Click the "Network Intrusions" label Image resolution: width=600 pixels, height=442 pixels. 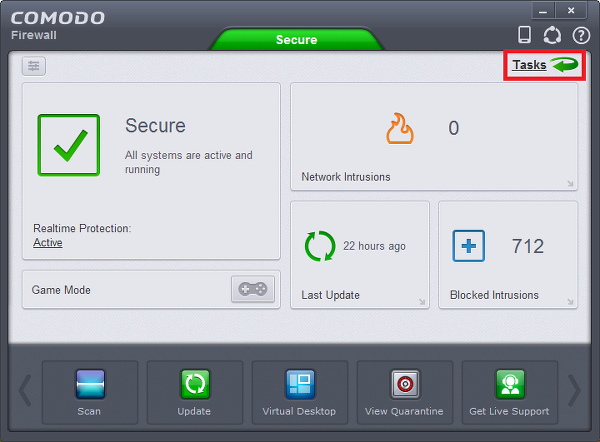tap(346, 177)
